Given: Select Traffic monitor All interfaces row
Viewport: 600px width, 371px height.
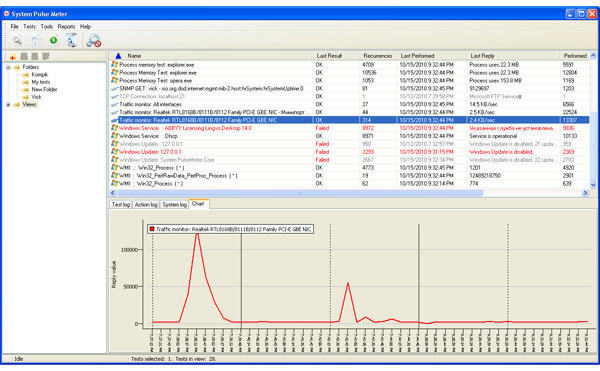Looking at the screenshot, I should (350, 104).
